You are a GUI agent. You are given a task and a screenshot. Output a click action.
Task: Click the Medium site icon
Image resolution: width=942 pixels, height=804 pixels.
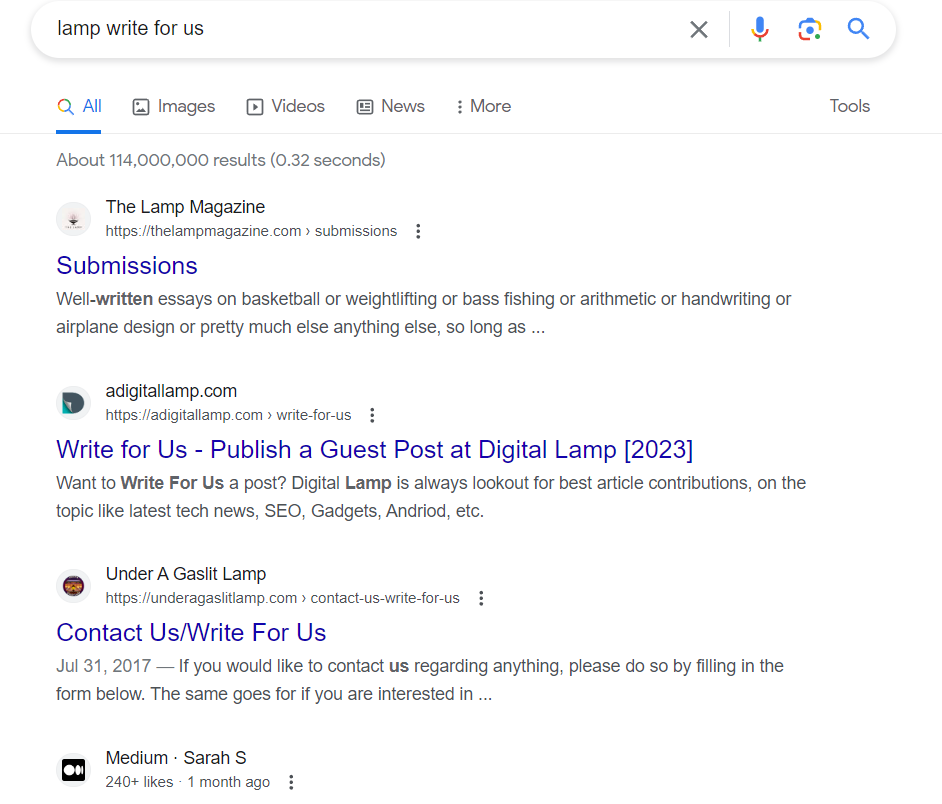(x=73, y=770)
